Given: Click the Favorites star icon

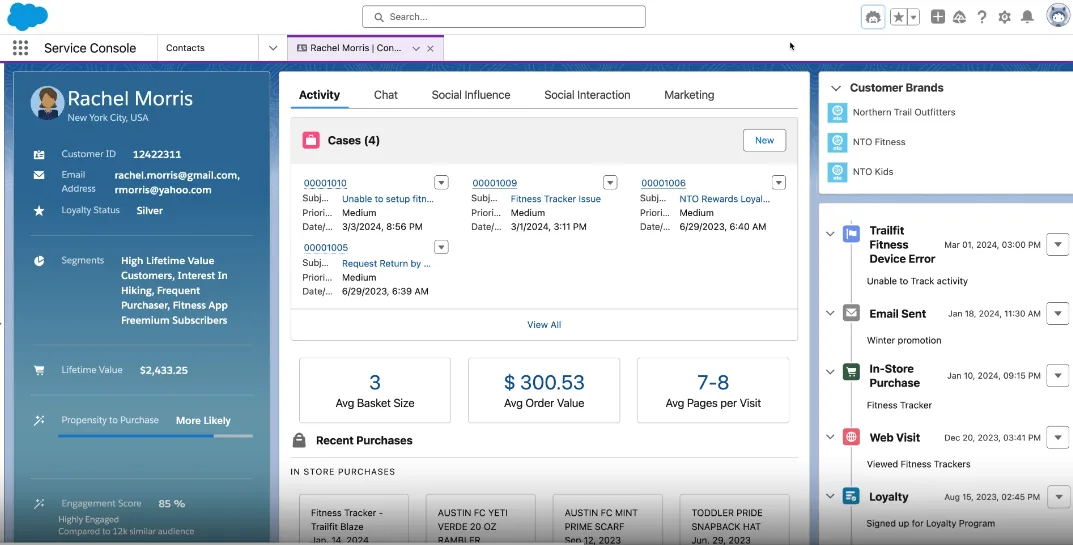Looking at the screenshot, I should pos(899,17).
